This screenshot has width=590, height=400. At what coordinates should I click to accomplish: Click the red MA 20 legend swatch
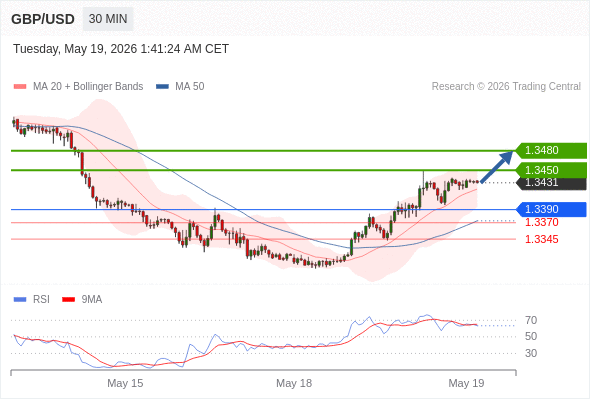[20, 87]
